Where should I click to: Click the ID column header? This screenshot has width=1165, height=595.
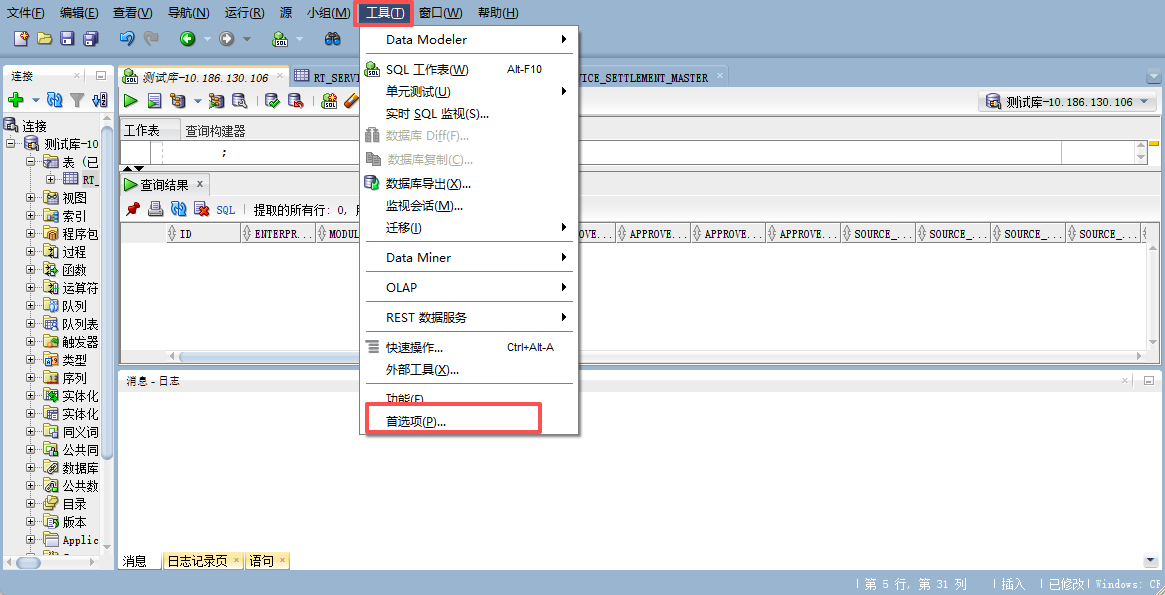[x=204, y=233]
